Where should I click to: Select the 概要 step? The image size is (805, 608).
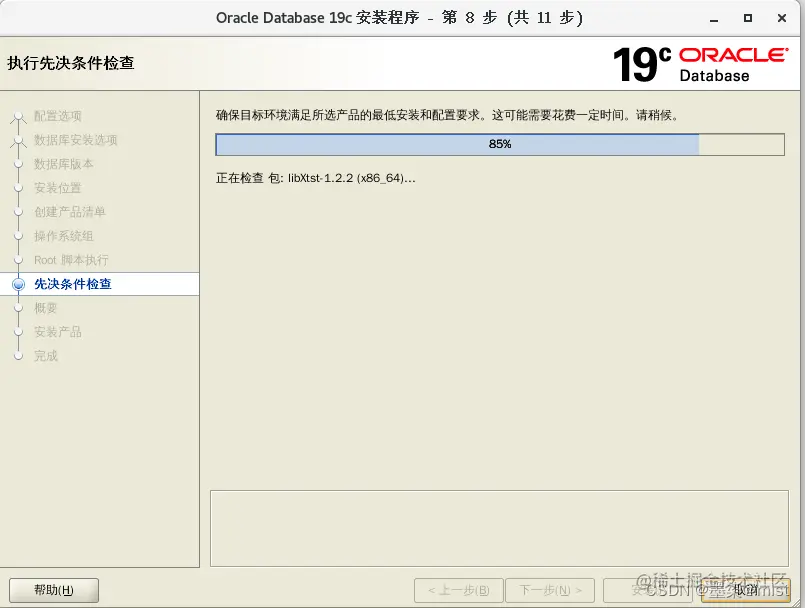pyautogui.click(x=45, y=308)
